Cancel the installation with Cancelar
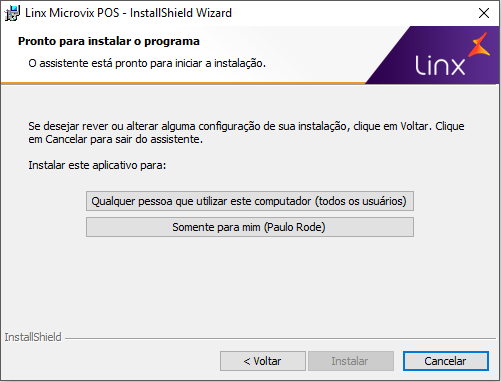501x382 pixels. point(446,361)
